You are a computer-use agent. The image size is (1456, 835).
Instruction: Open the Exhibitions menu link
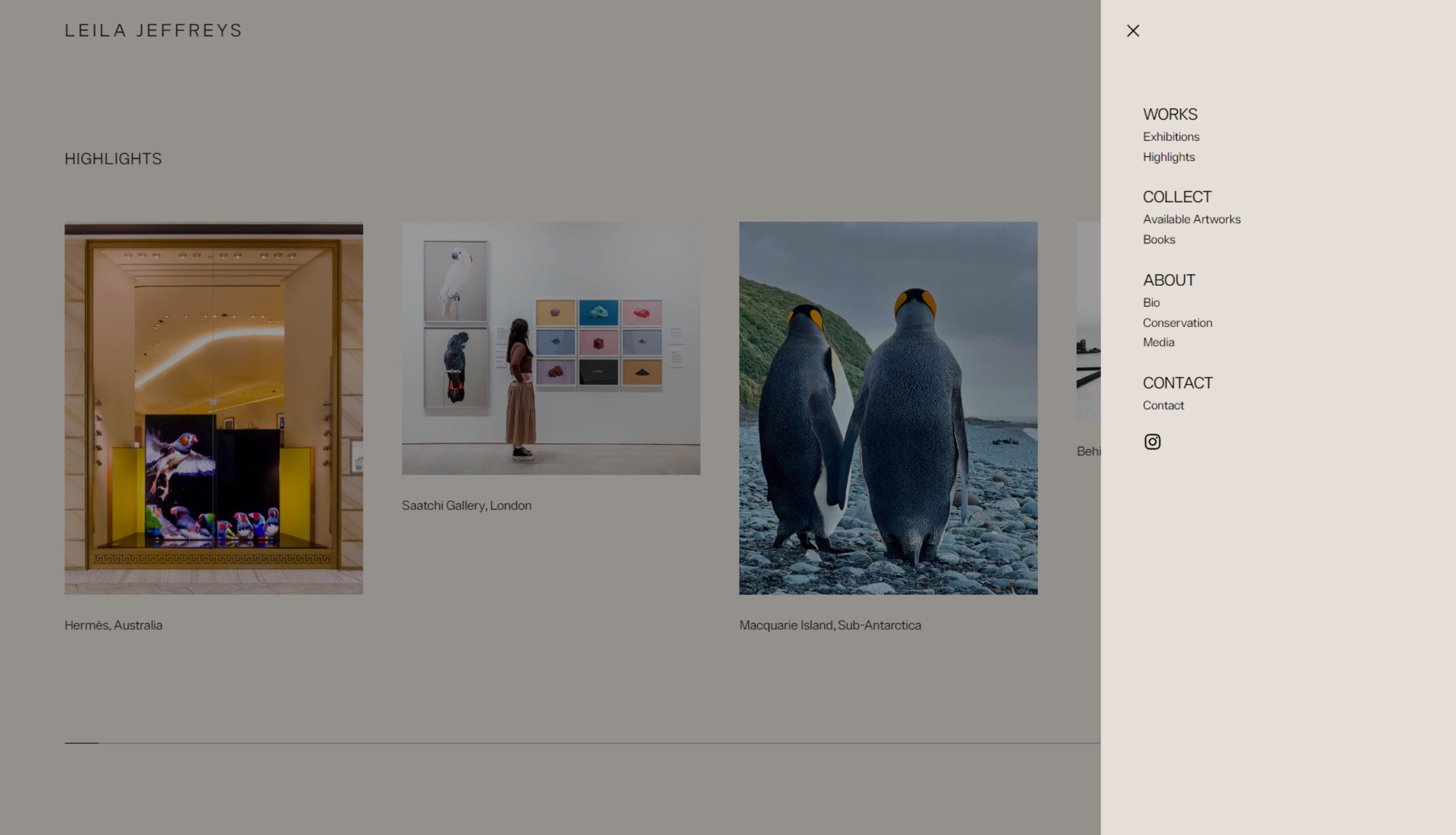1171,137
